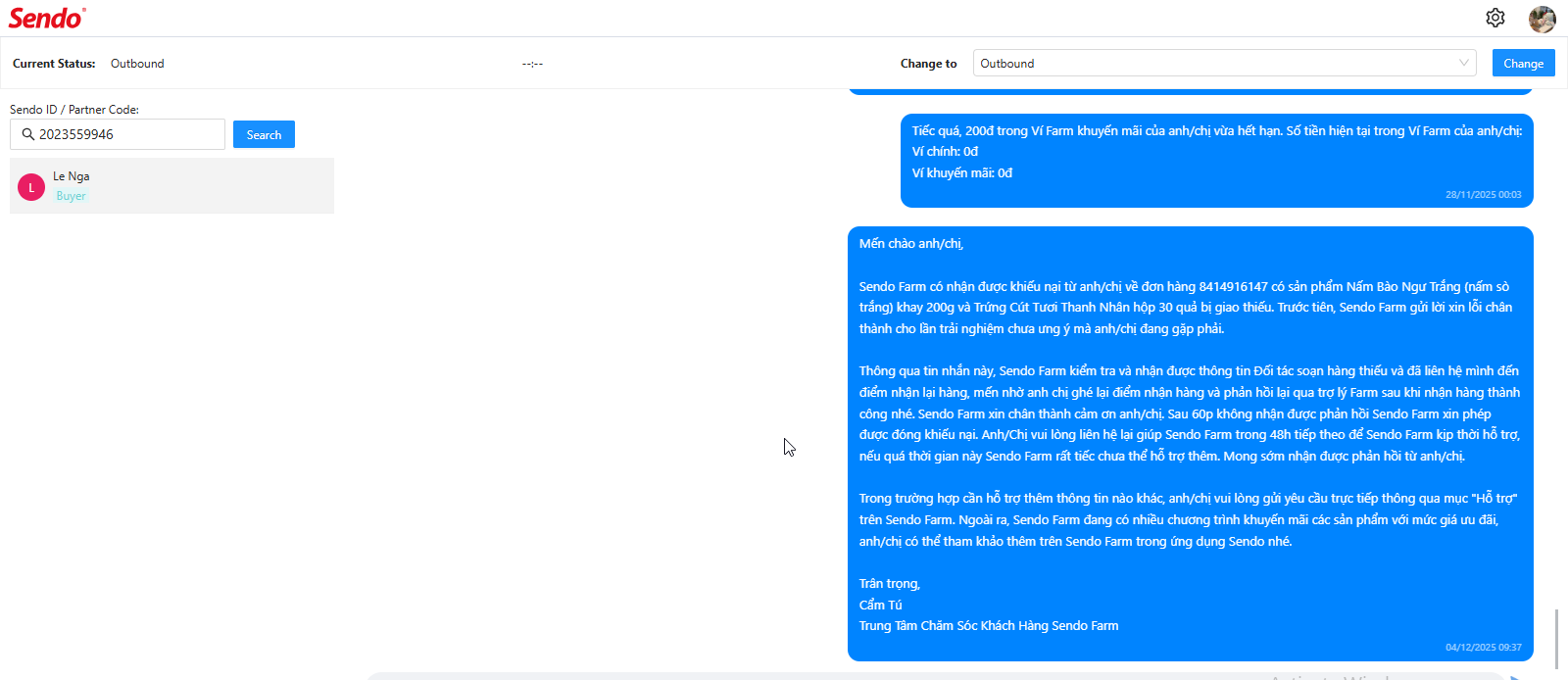Open the Change to status dropdown
This screenshot has width=1568, height=680.
[1224, 63]
